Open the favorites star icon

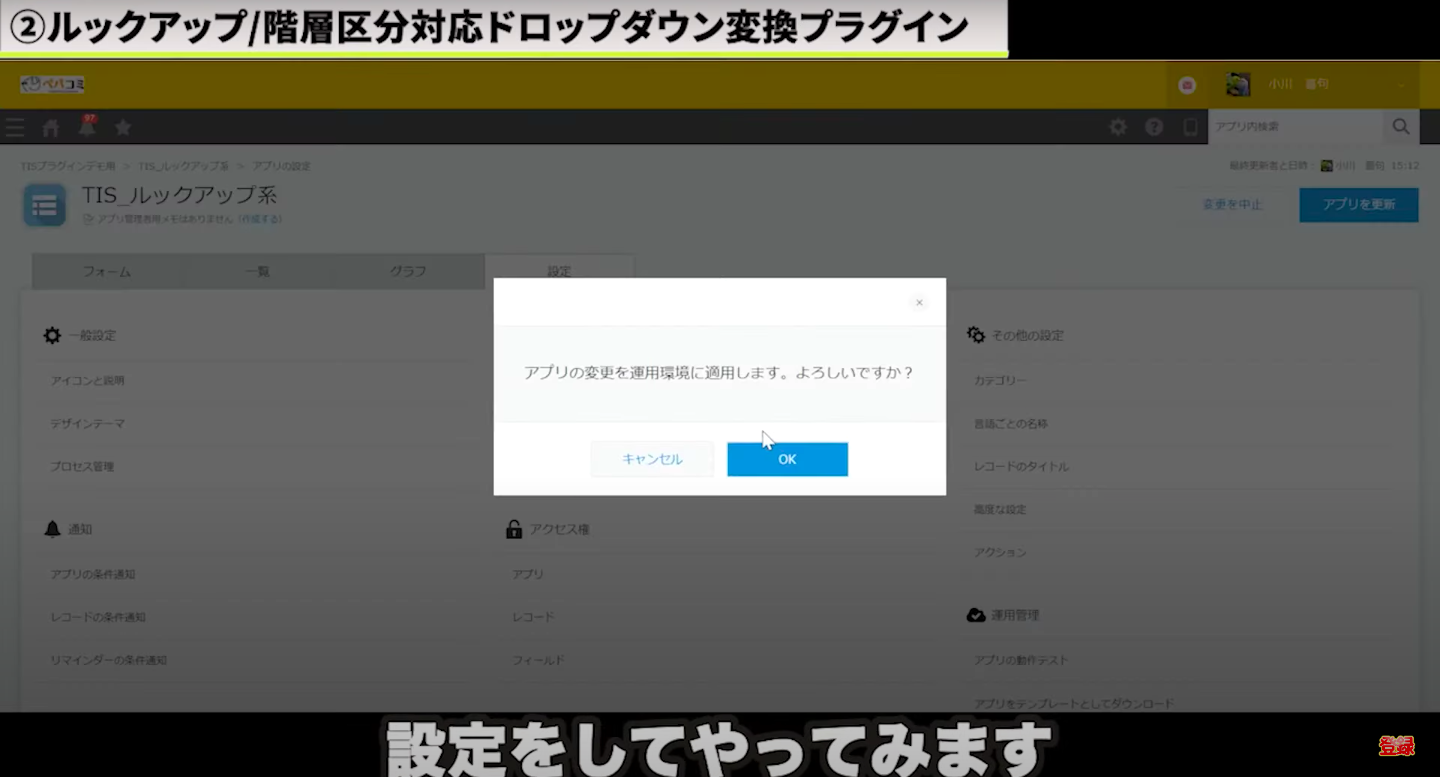[123, 127]
